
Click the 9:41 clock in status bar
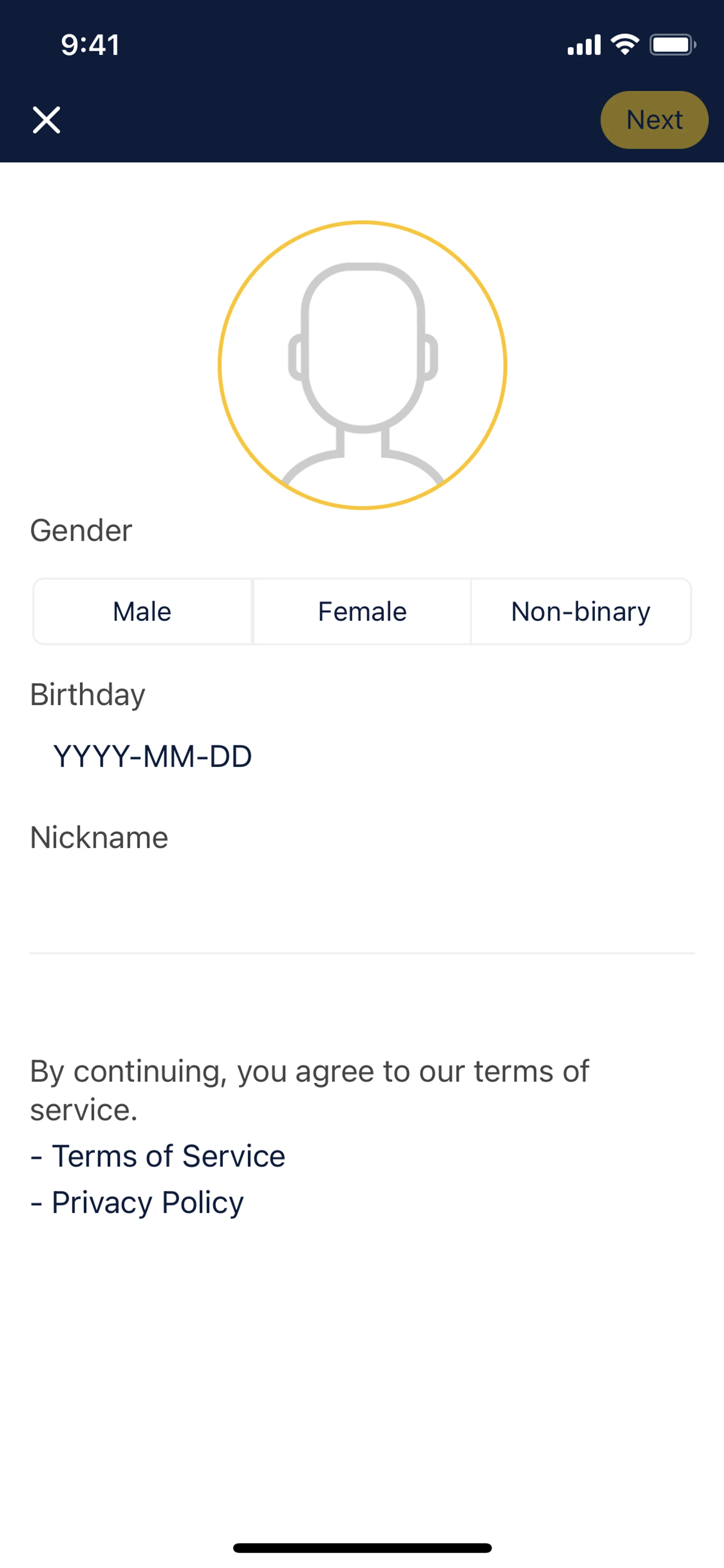pyautogui.click(x=90, y=45)
